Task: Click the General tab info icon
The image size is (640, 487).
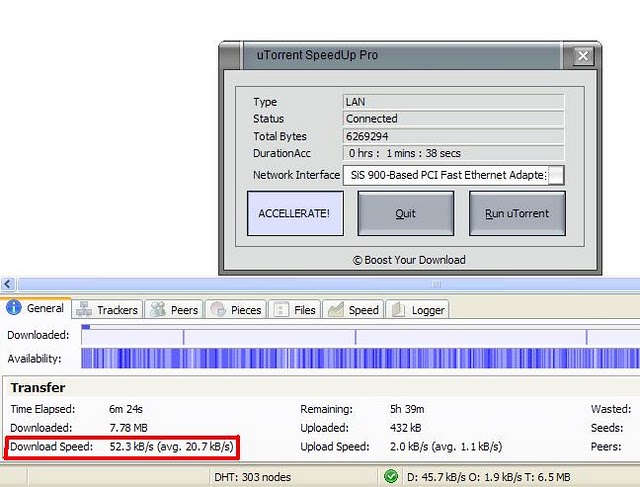Action: 13,307
